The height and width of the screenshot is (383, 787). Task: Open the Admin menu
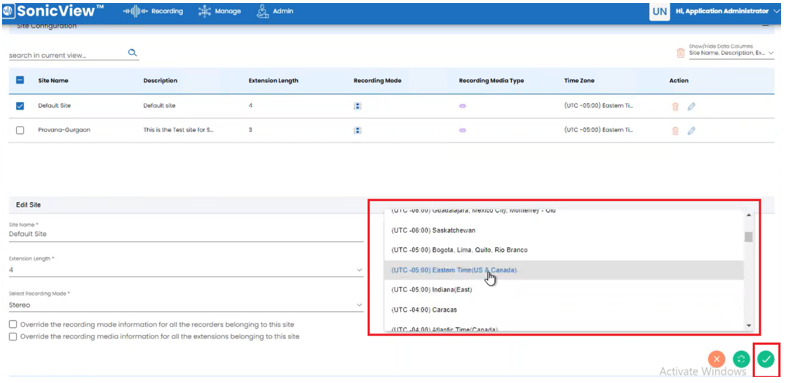pyautogui.click(x=275, y=11)
